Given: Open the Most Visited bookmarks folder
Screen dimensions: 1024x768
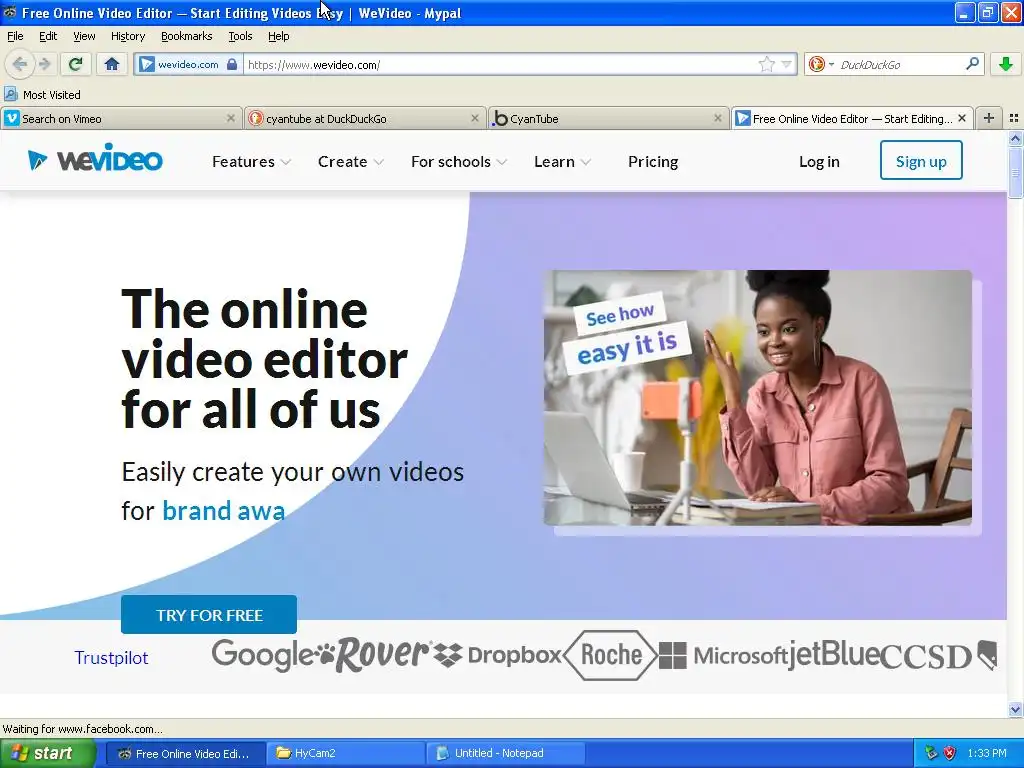Looking at the screenshot, I should click(42, 95).
